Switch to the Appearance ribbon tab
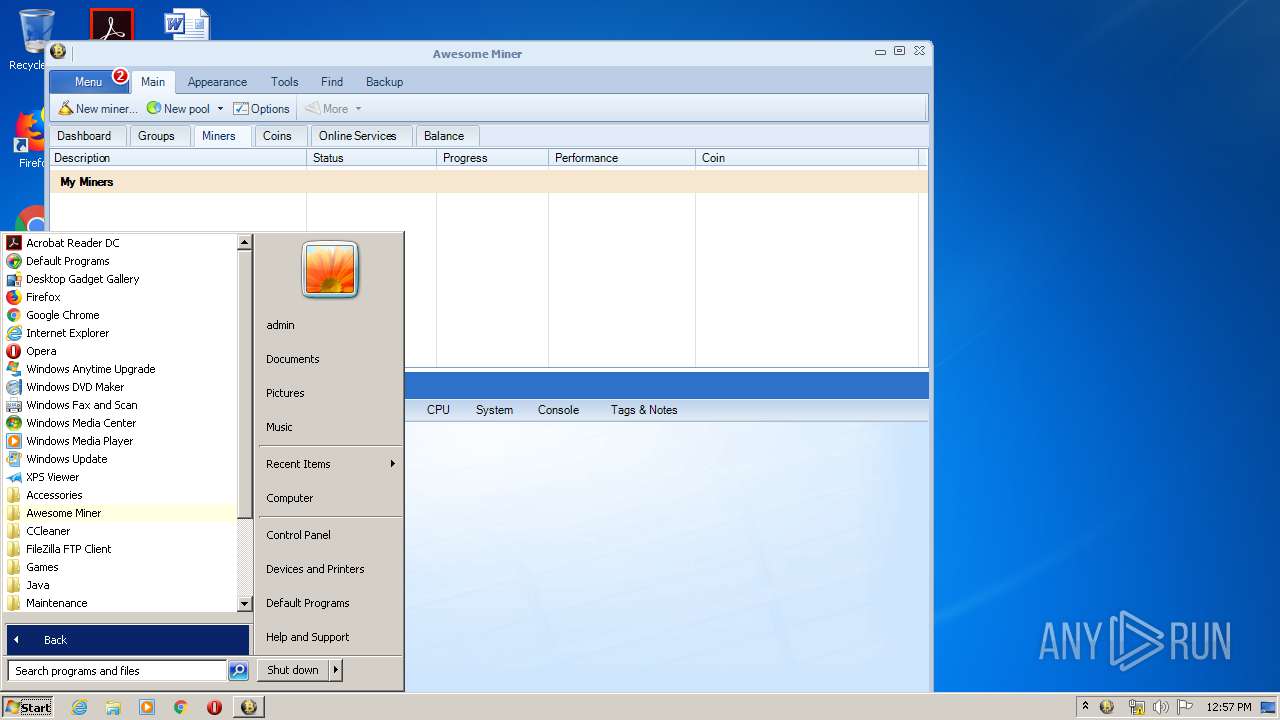The height and width of the screenshot is (720, 1280). [x=217, y=82]
